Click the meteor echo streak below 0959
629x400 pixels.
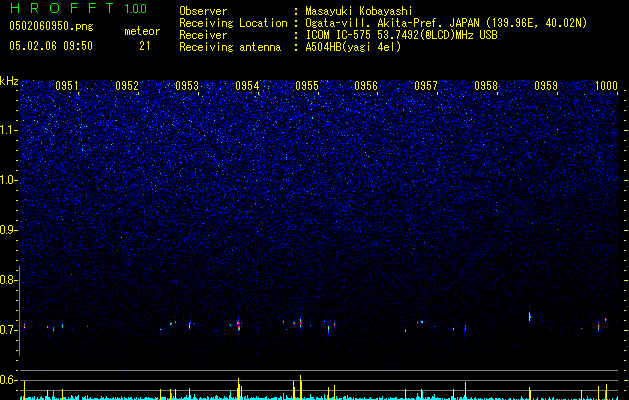click(x=530, y=316)
